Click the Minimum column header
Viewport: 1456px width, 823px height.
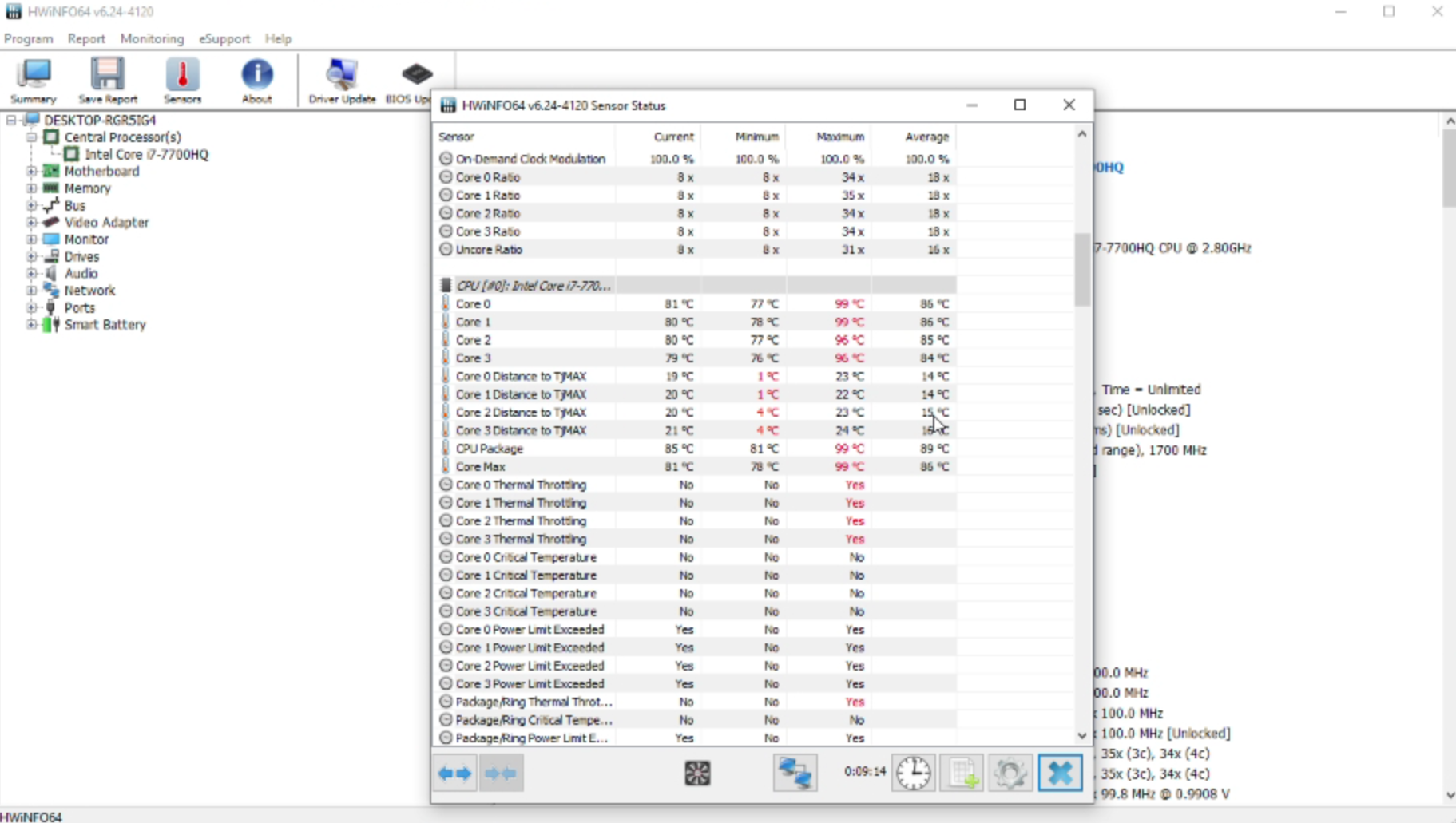click(744, 137)
